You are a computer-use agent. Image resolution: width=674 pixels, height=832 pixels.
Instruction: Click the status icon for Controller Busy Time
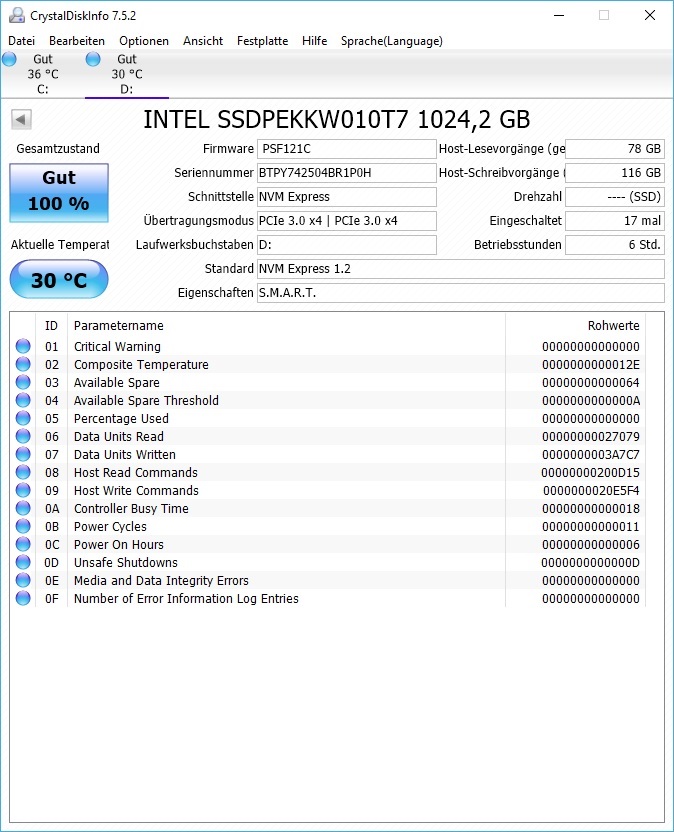coord(23,508)
